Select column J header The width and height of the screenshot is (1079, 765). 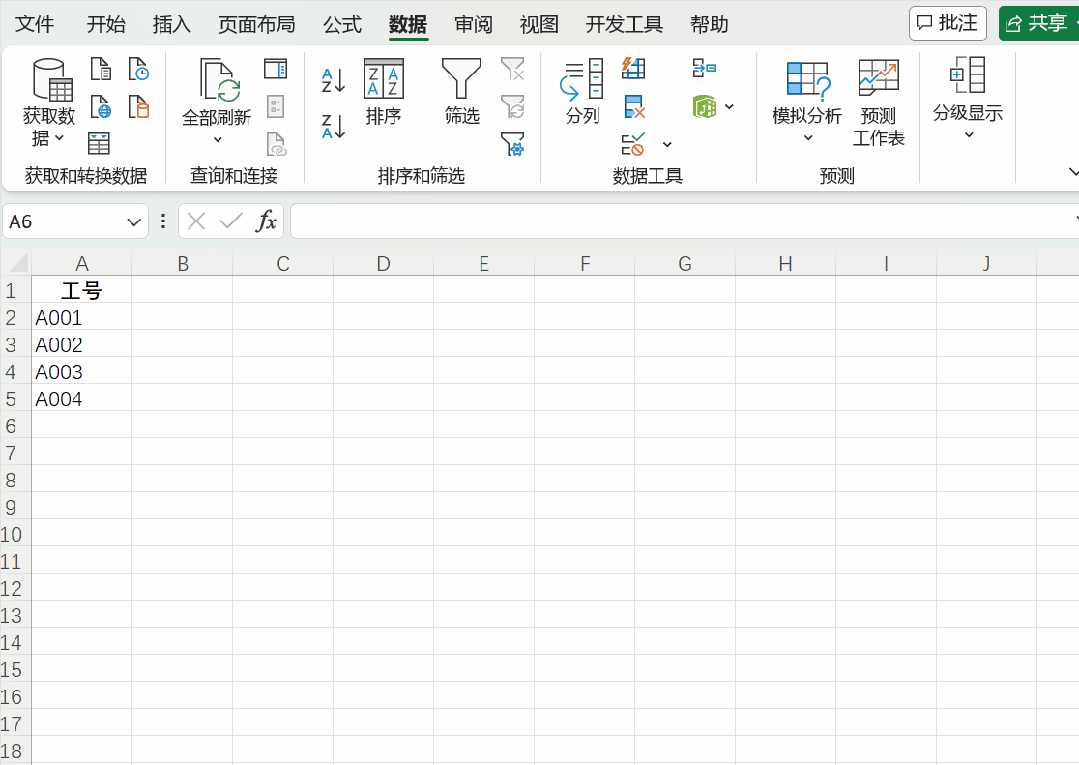[x=986, y=263]
